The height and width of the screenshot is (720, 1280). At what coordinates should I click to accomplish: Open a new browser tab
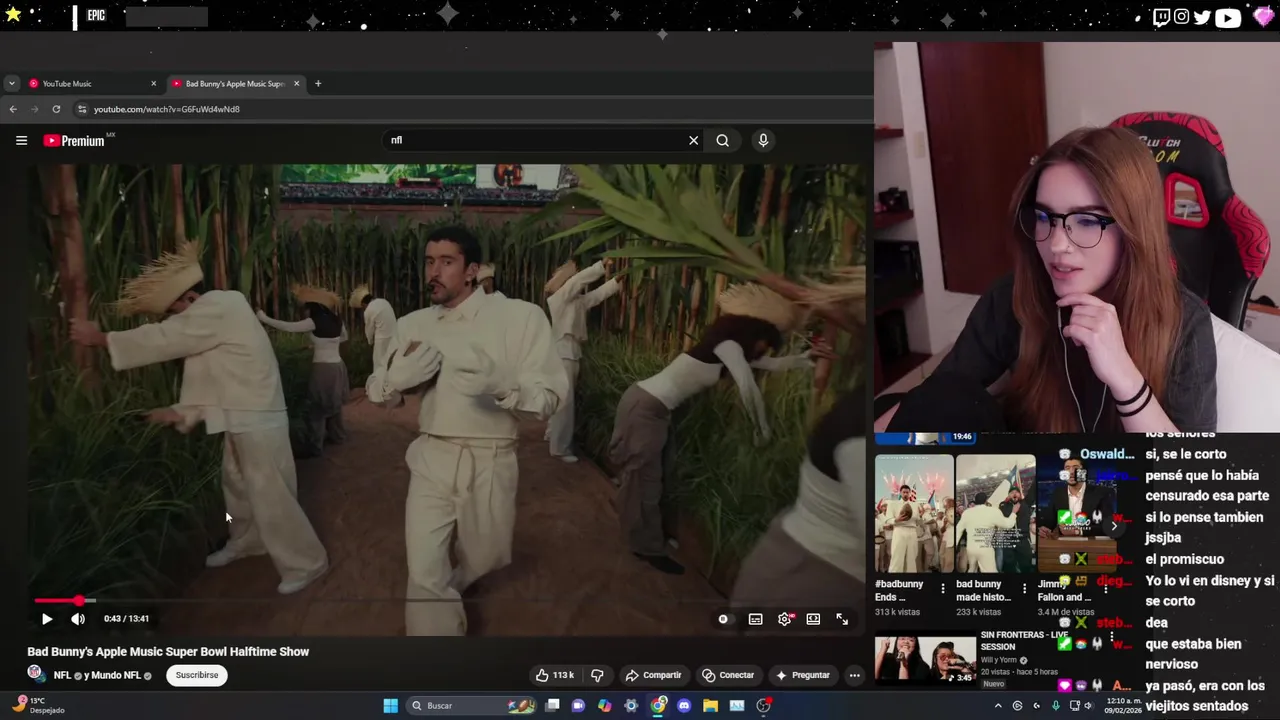tap(318, 84)
